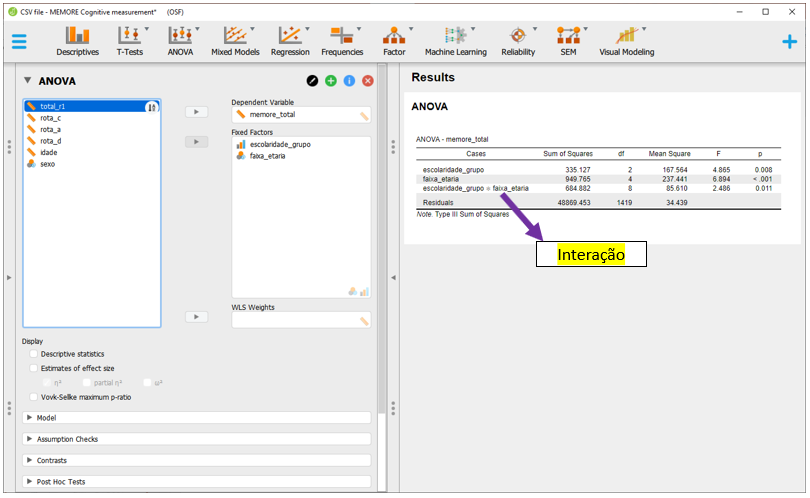Tick Vovk-Sellke maximum p-ratio option
This screenshot has height=498, width=810.
(x=35, y=397)
